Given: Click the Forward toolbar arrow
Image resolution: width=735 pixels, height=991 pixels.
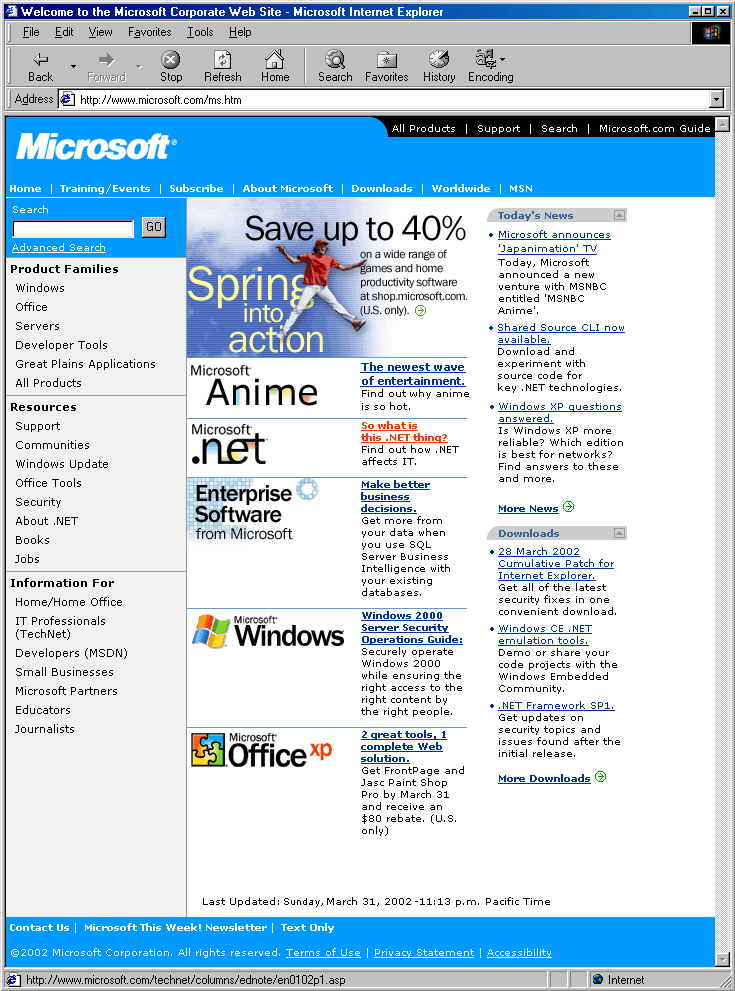Looking at the screenshot, I should coord(106,66).
